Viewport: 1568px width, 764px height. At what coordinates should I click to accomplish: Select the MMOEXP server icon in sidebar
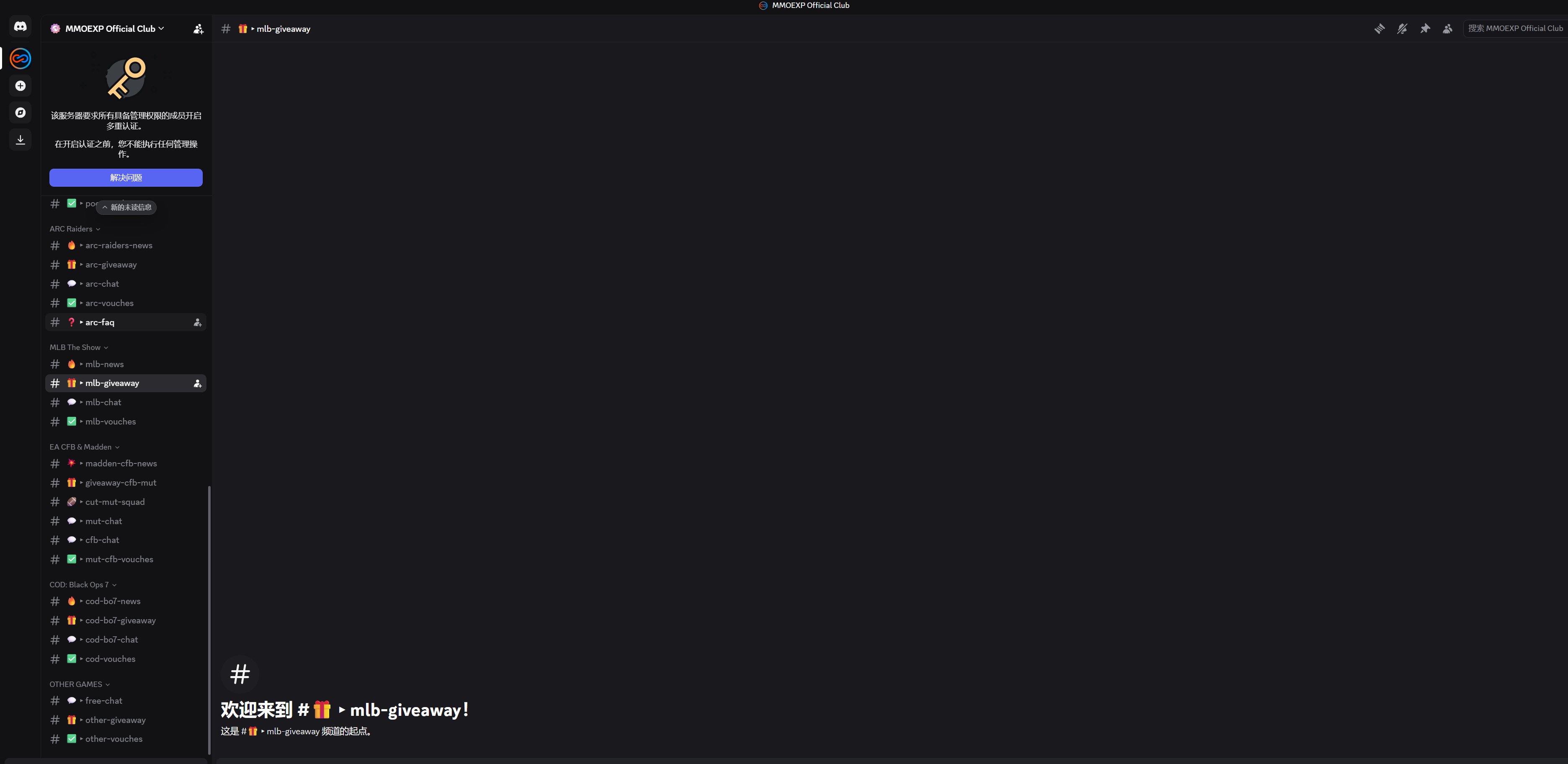pyautogui.click(x=20, y=58)
